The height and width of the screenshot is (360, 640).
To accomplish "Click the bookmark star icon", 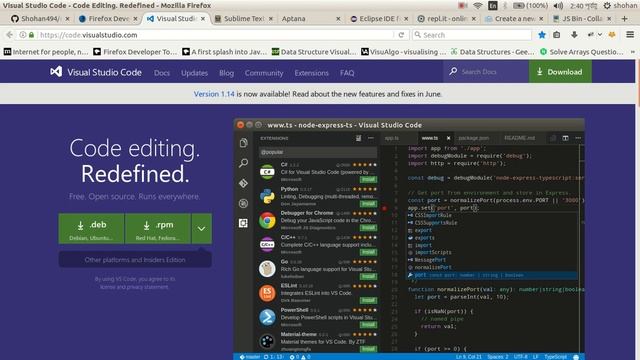I will pos(542,35).
